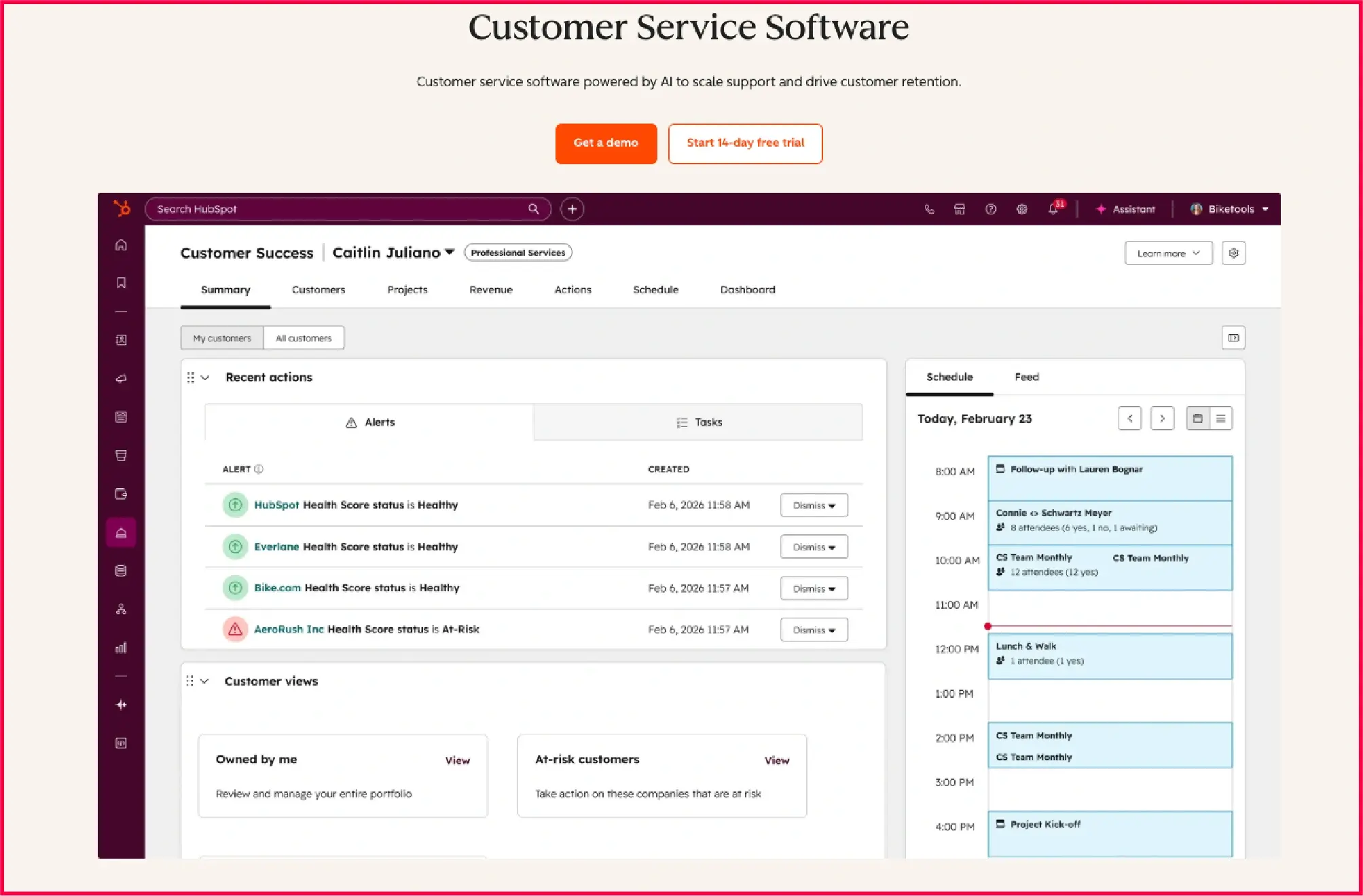Open the AeroRush Inc company link
The image size is (1363, 896).
pos(289,629)
